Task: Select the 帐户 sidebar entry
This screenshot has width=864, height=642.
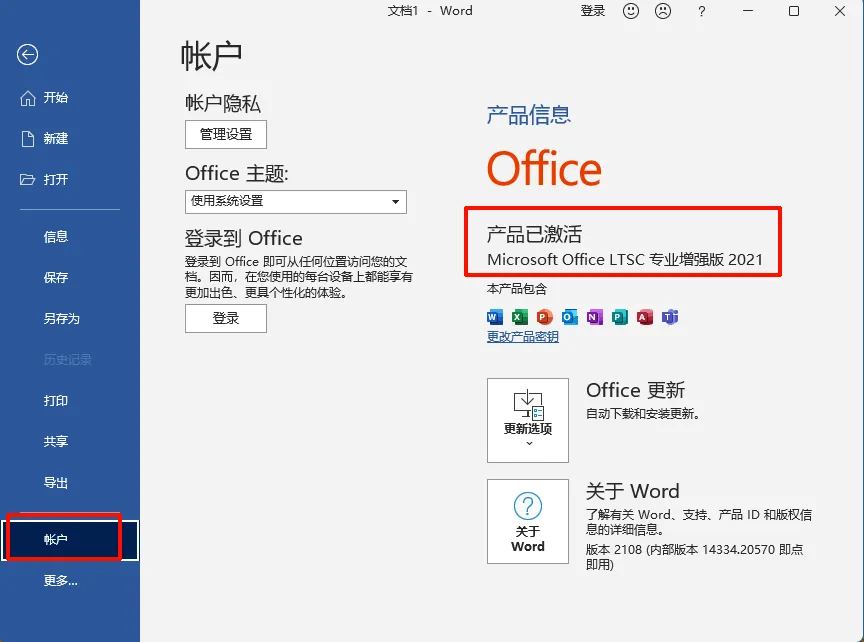Action: click(x=69, y=540)
